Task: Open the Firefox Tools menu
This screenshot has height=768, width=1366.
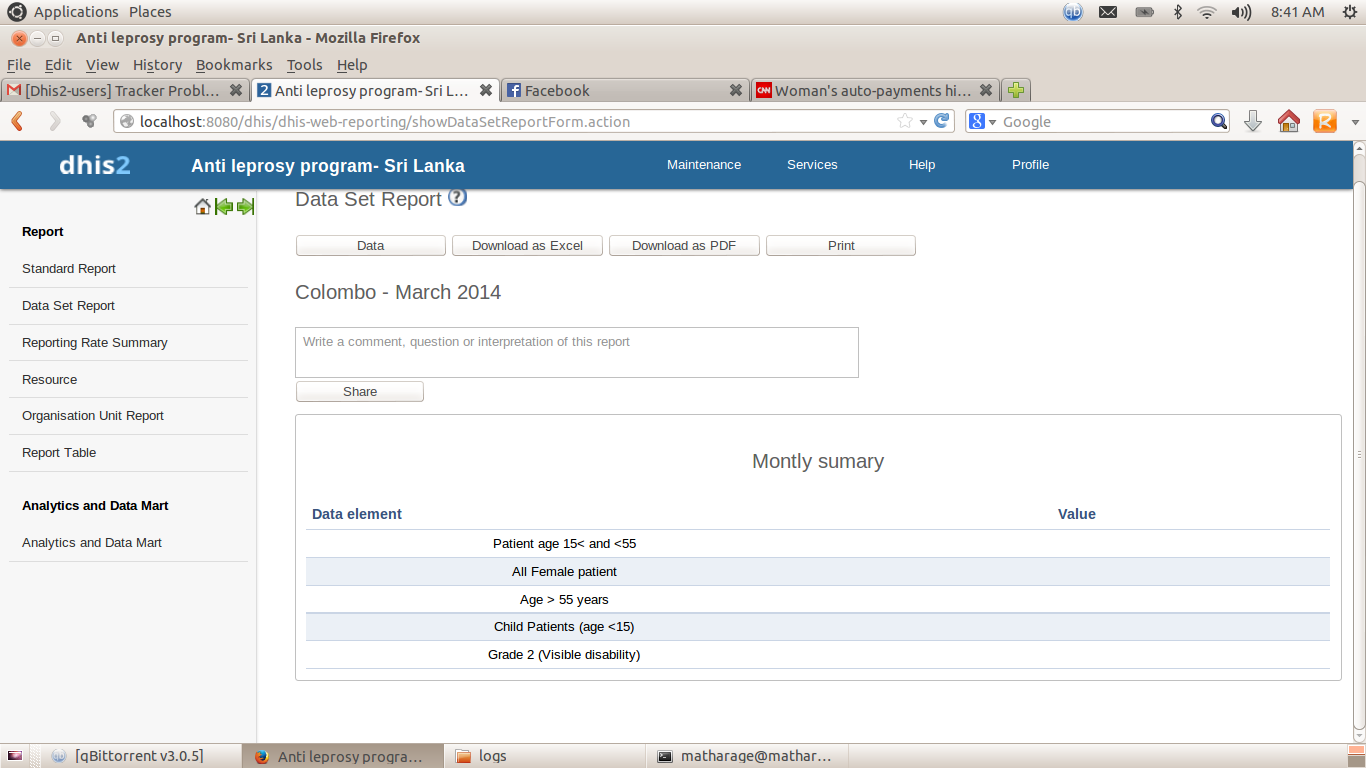Action: click(x=304, y=65)
